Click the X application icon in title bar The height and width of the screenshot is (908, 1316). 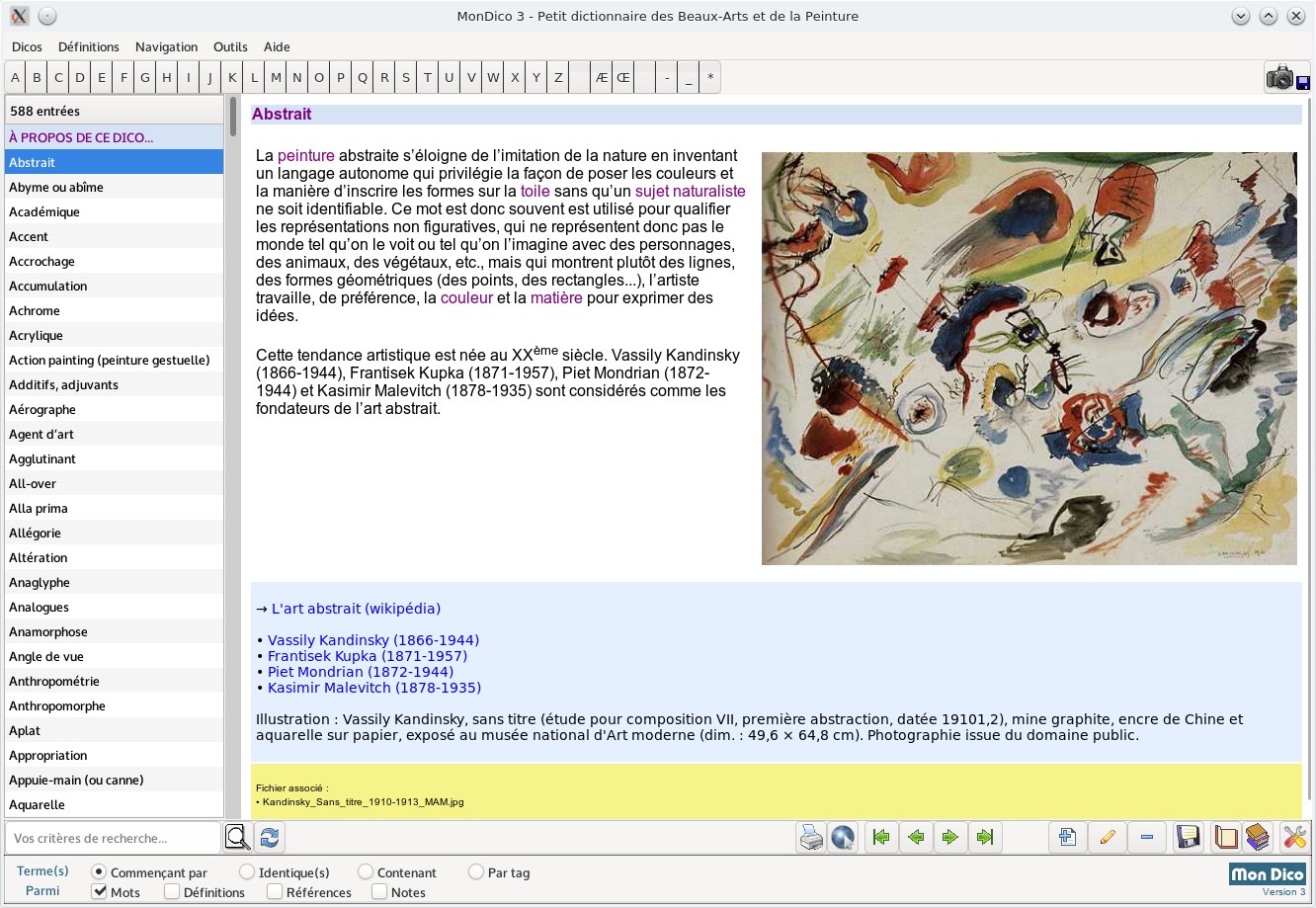coord(19,16)
